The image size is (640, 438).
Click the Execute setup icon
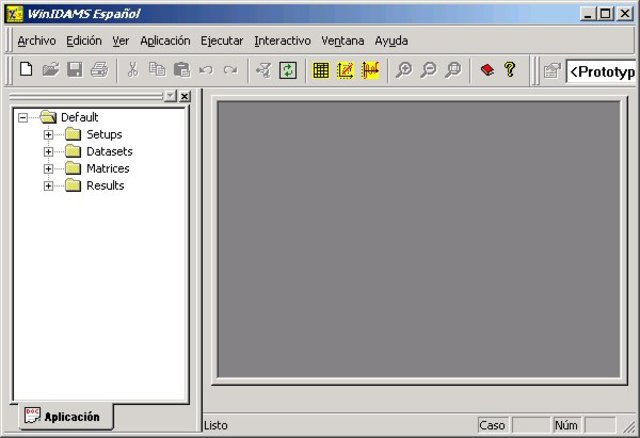(x=264, y=70)
